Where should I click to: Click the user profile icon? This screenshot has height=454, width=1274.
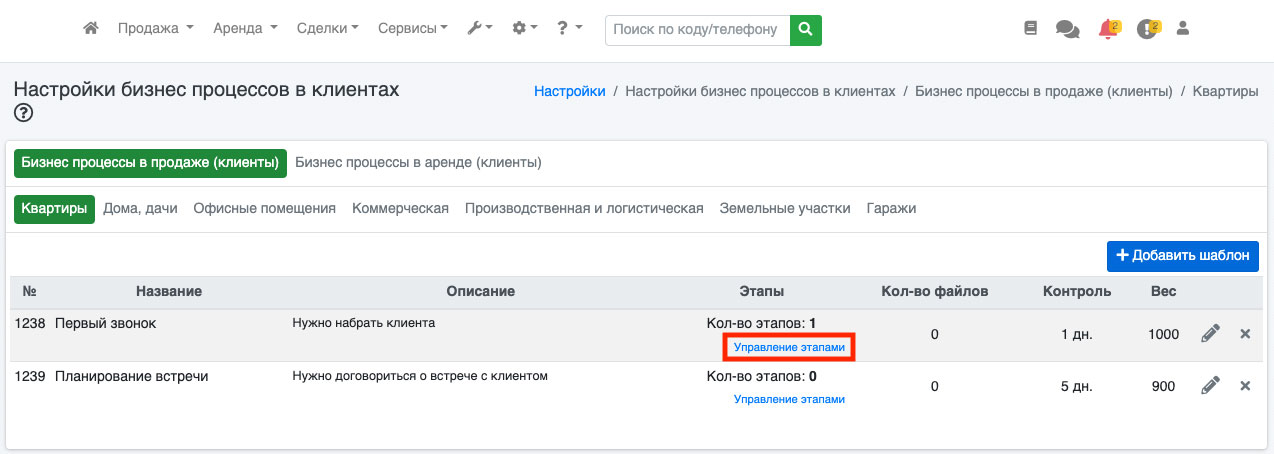coord(1183,29)
